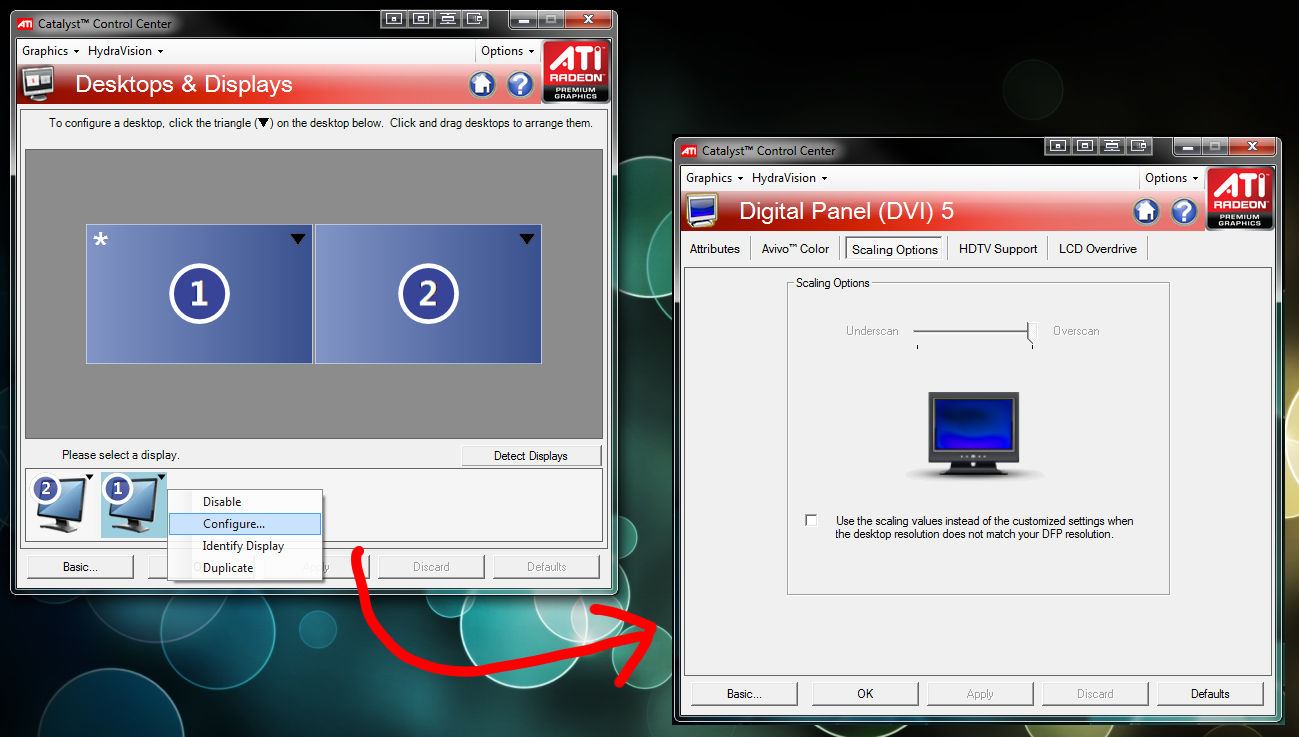The image size is (1299, 737).
Task: Click Defaults button in Desktops & Displays window
Action: click(546, 567)
